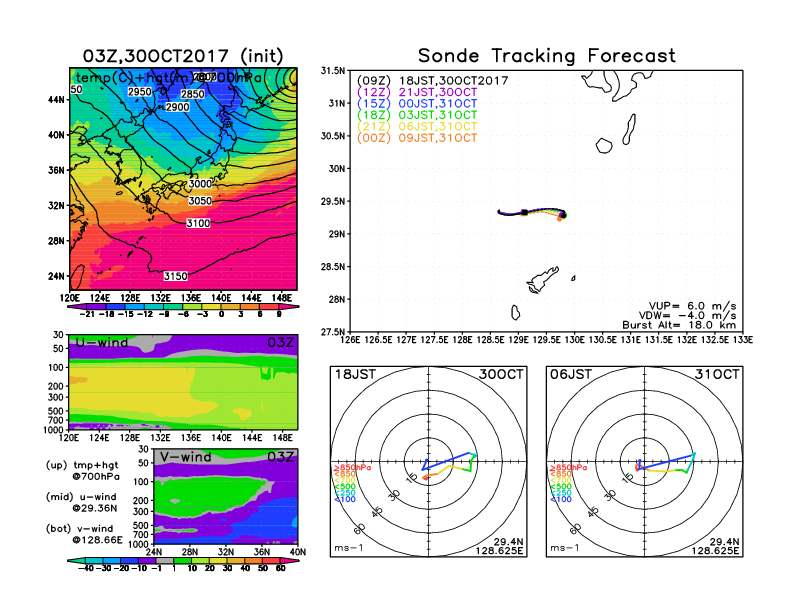Click "<100" in the 06JST hodograph legend
Screen dimensions: 792x612
point(561,499)
